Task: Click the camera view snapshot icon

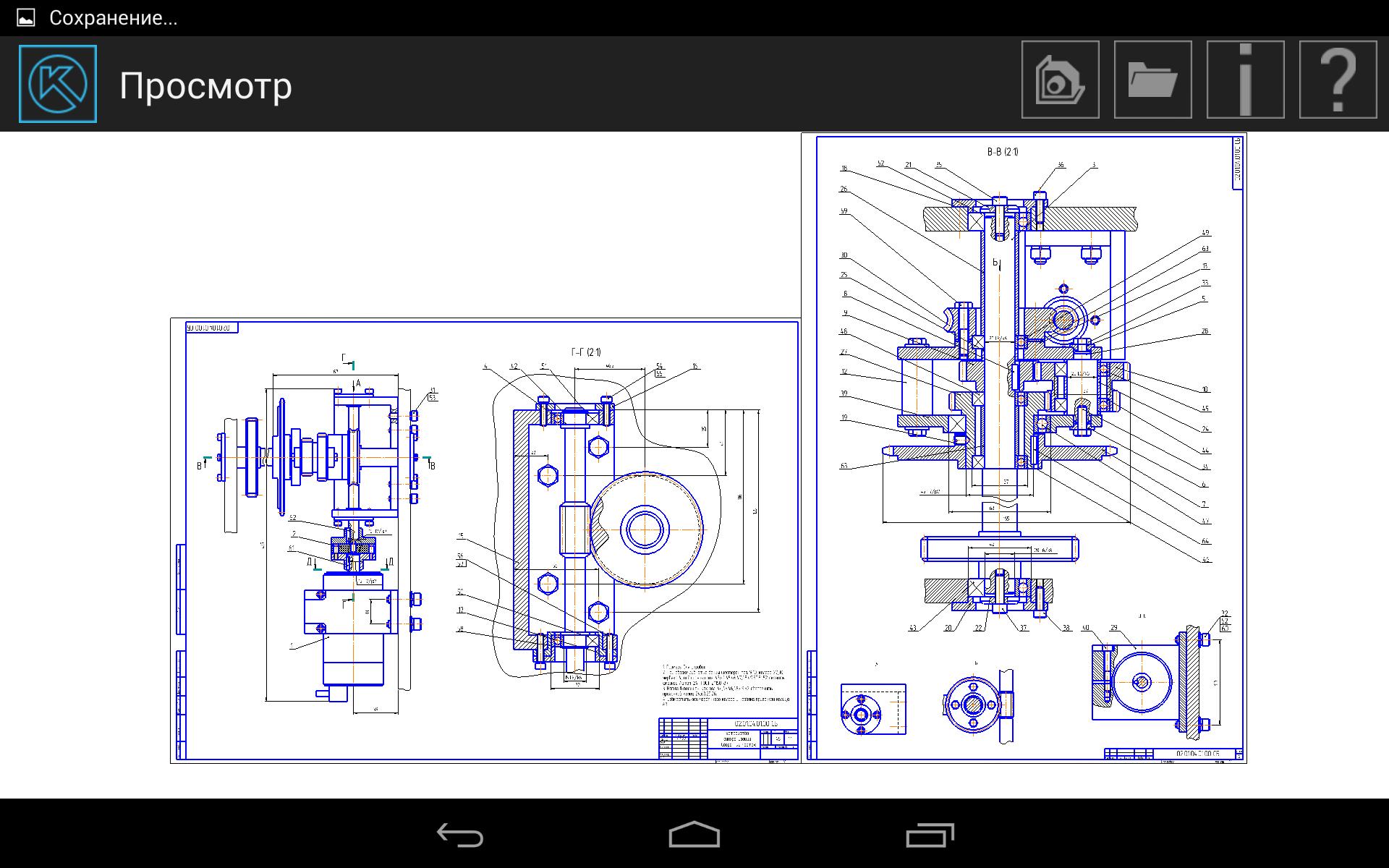Action: (x=1060, y=80)
